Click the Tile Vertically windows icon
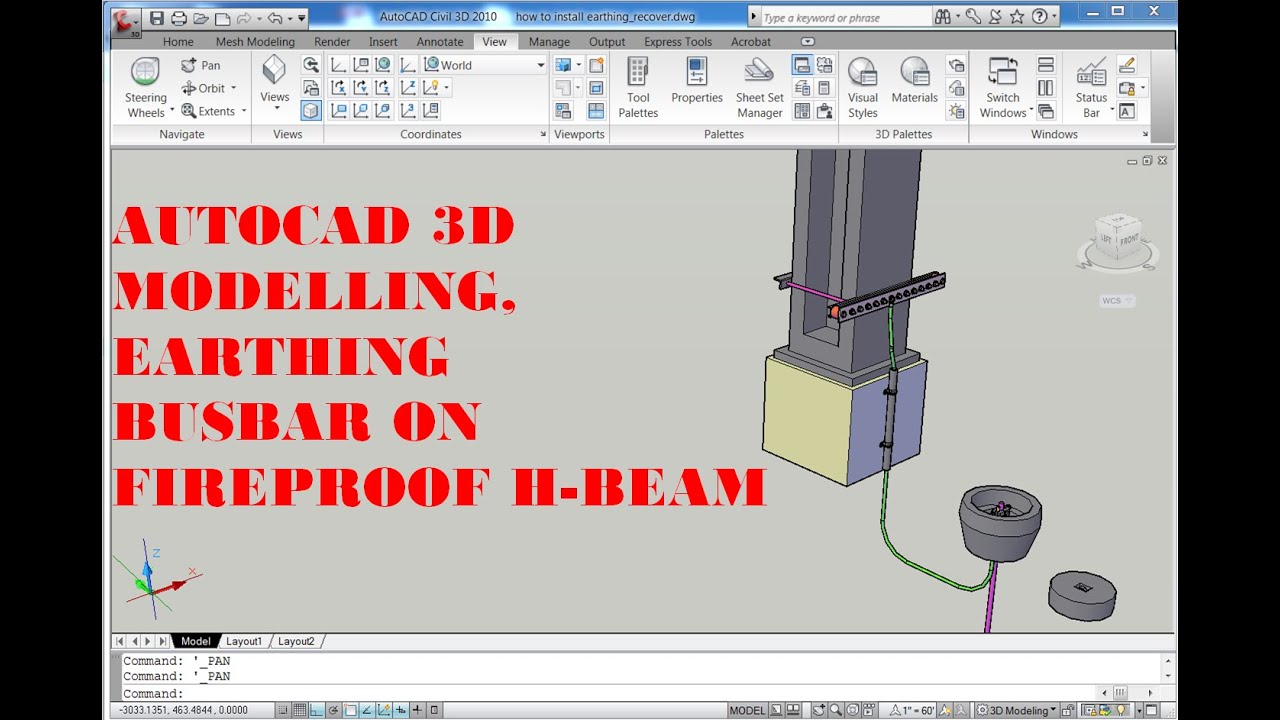This screenshot has width=1280, height=720. click(1046, 88)
